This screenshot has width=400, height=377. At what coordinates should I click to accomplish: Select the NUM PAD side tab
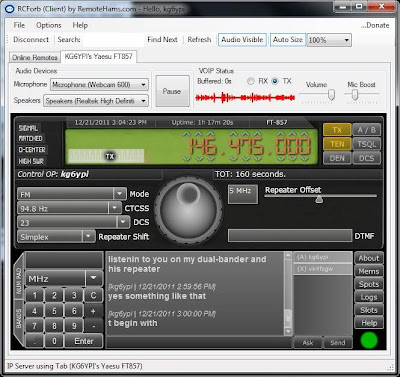[x=19, y=280]
